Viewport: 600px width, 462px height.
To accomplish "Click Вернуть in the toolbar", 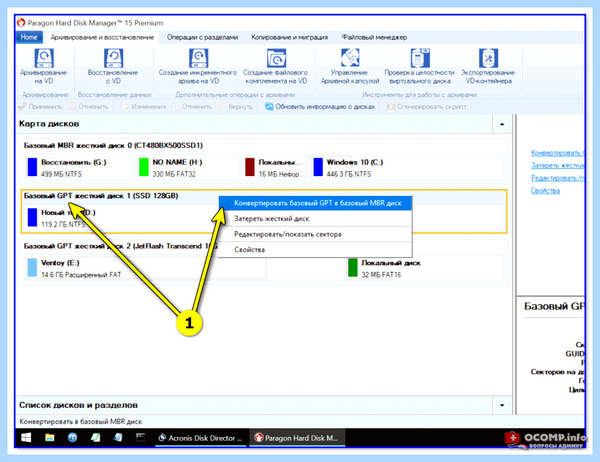I will [x=235, y=107].
